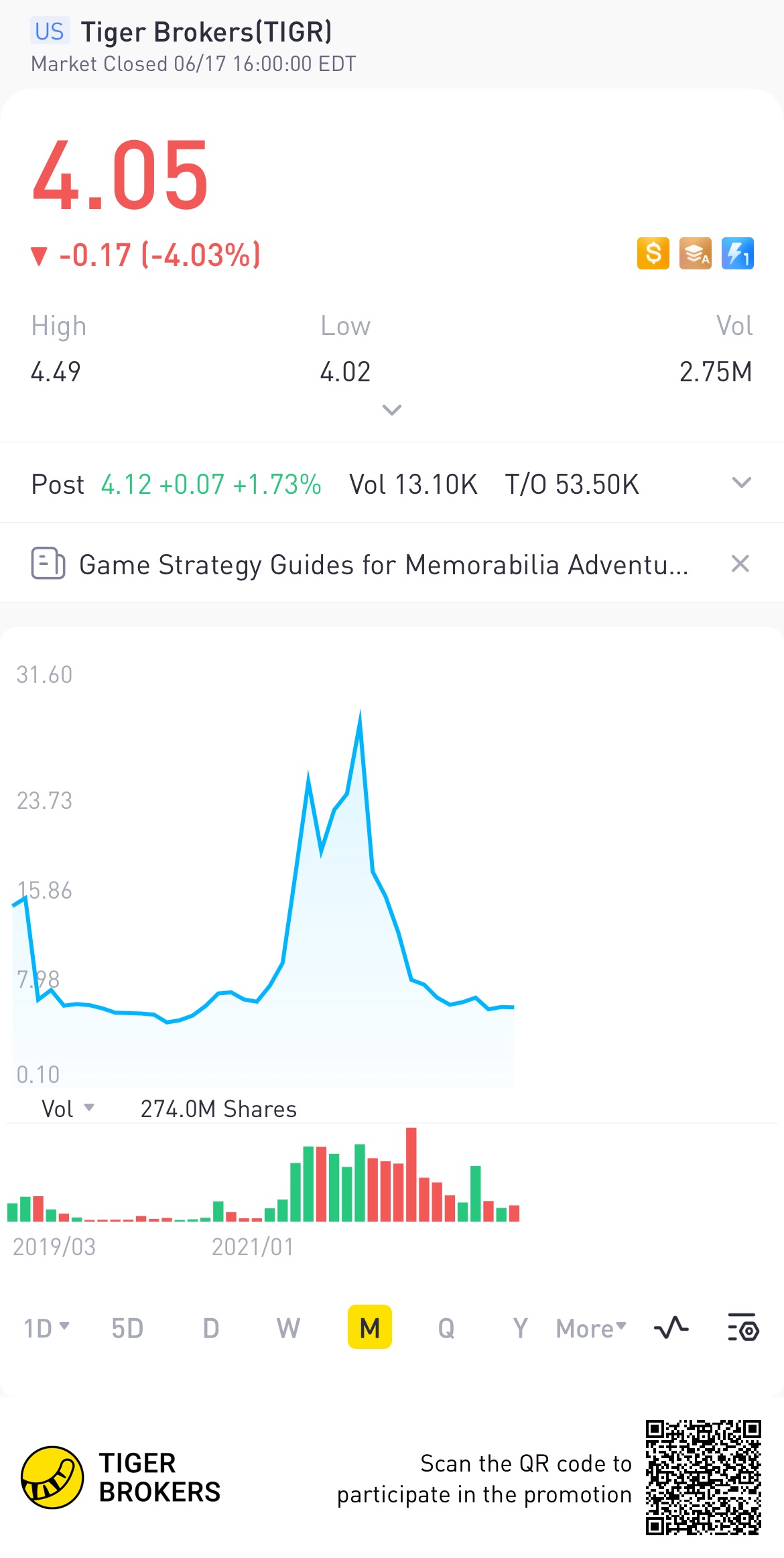Screen dimensions: 784x1558
Task: Expand more quote details below Low
Action: 391,409
